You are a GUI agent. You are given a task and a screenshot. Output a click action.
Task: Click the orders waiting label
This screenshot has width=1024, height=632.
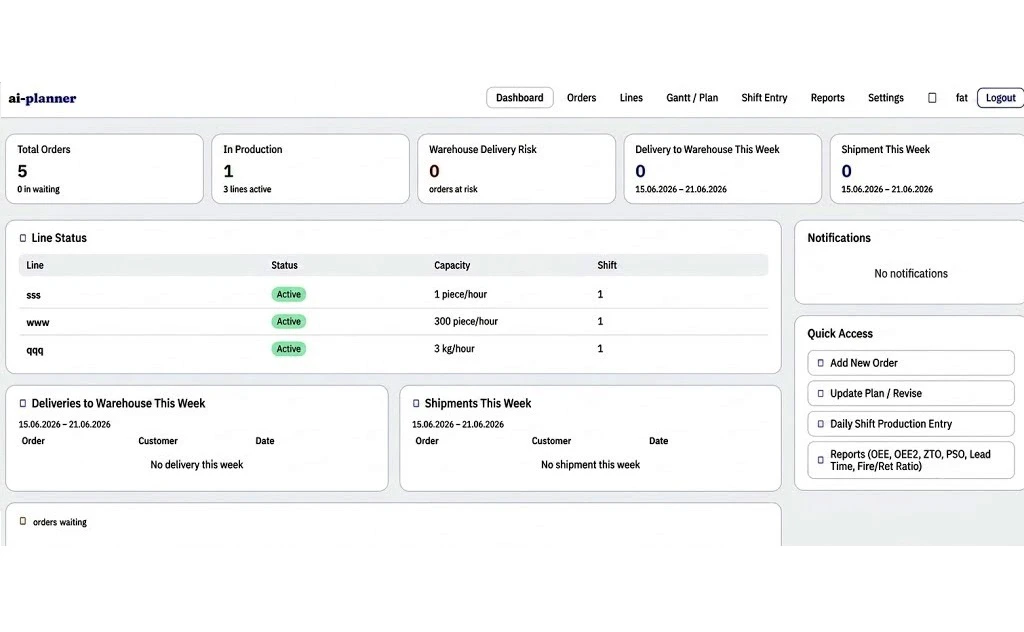pos(59,522)
